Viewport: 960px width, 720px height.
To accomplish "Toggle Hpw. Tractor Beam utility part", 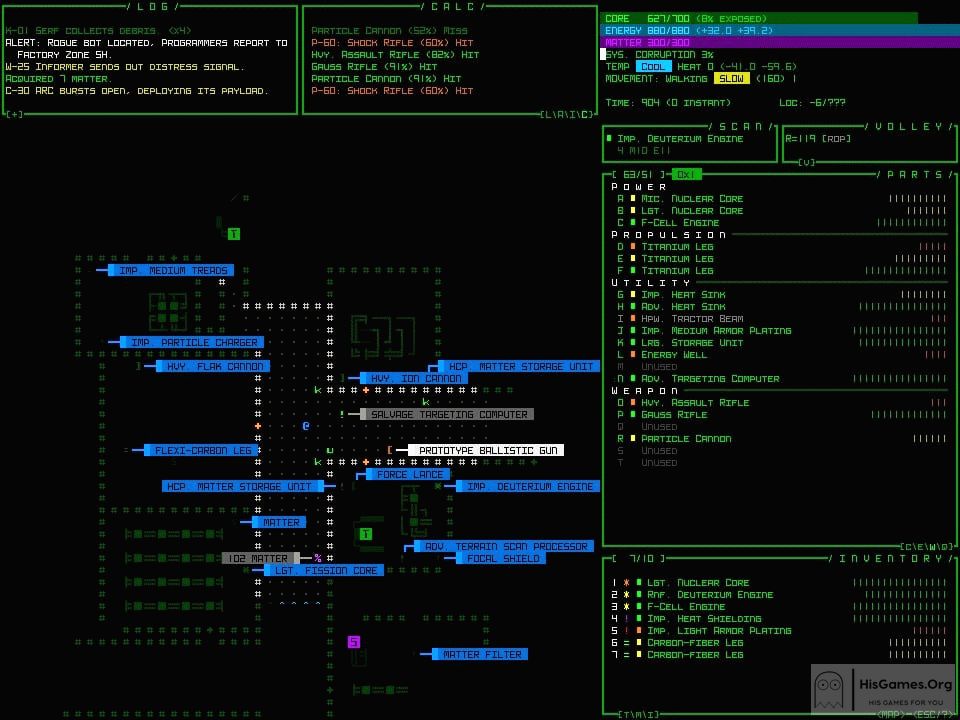I will [x=782, y=318].
